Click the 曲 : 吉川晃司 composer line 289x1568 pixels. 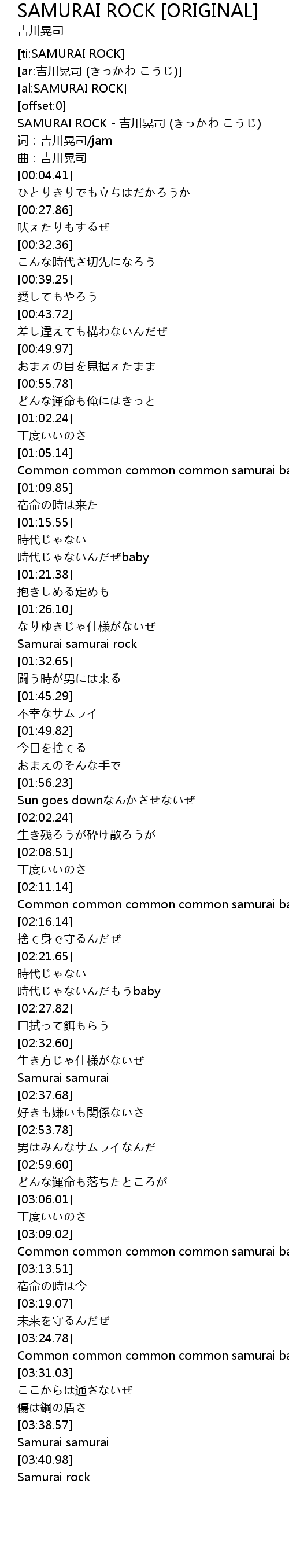tap(51, 159)
